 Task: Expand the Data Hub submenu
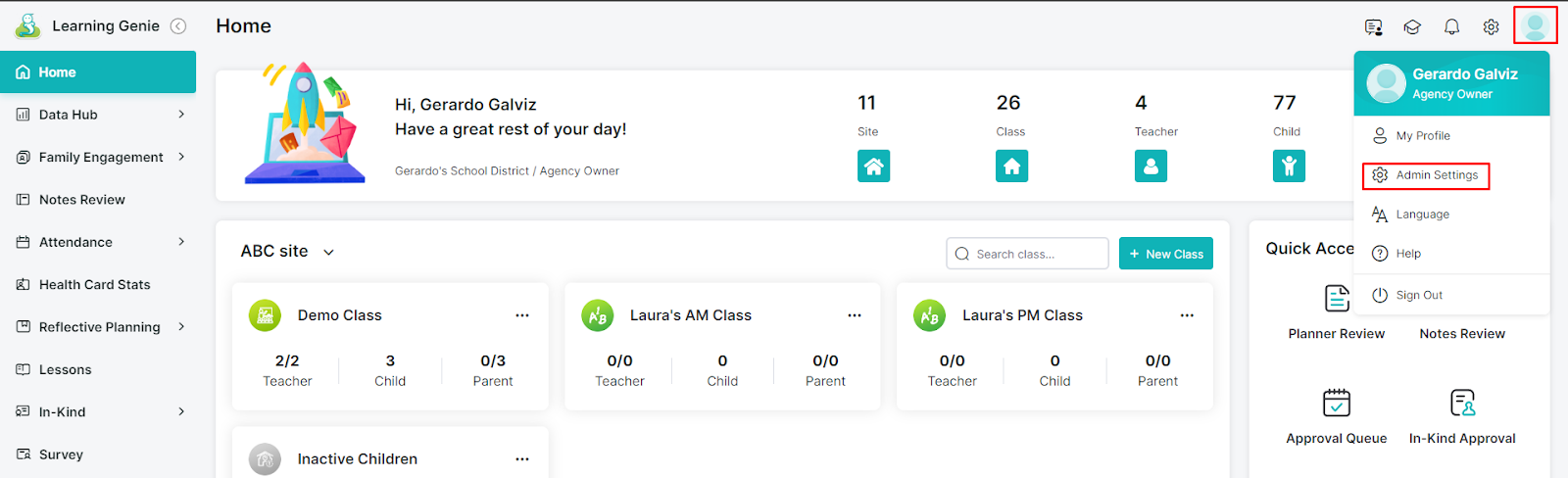[x=181, y=115]
